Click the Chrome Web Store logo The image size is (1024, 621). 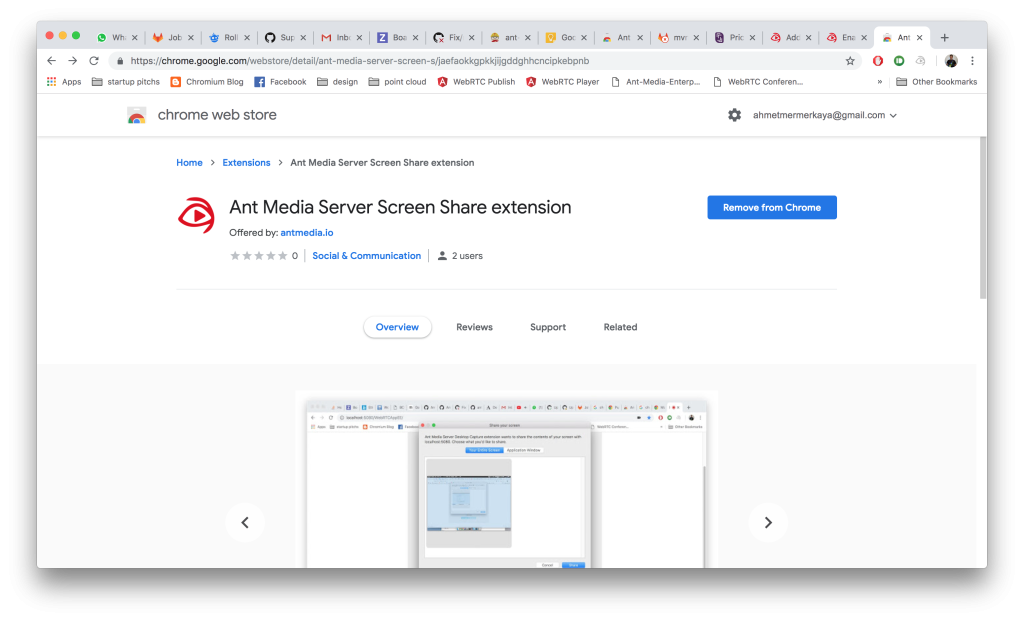pos(136,116)
